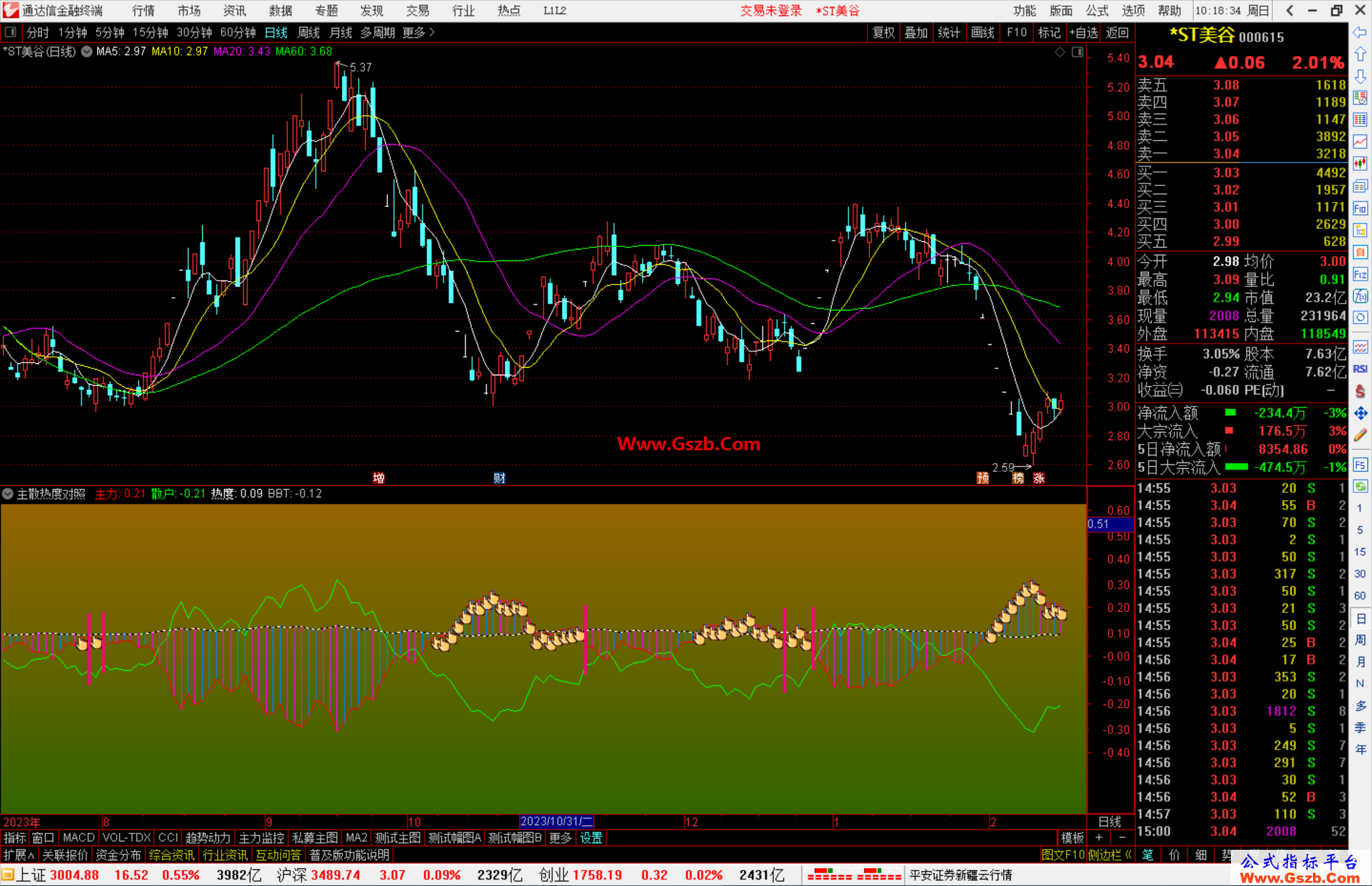Open 设置 indicator settings
The width and height of the screenshot is (1372, 886).
(x=591, y=838)
